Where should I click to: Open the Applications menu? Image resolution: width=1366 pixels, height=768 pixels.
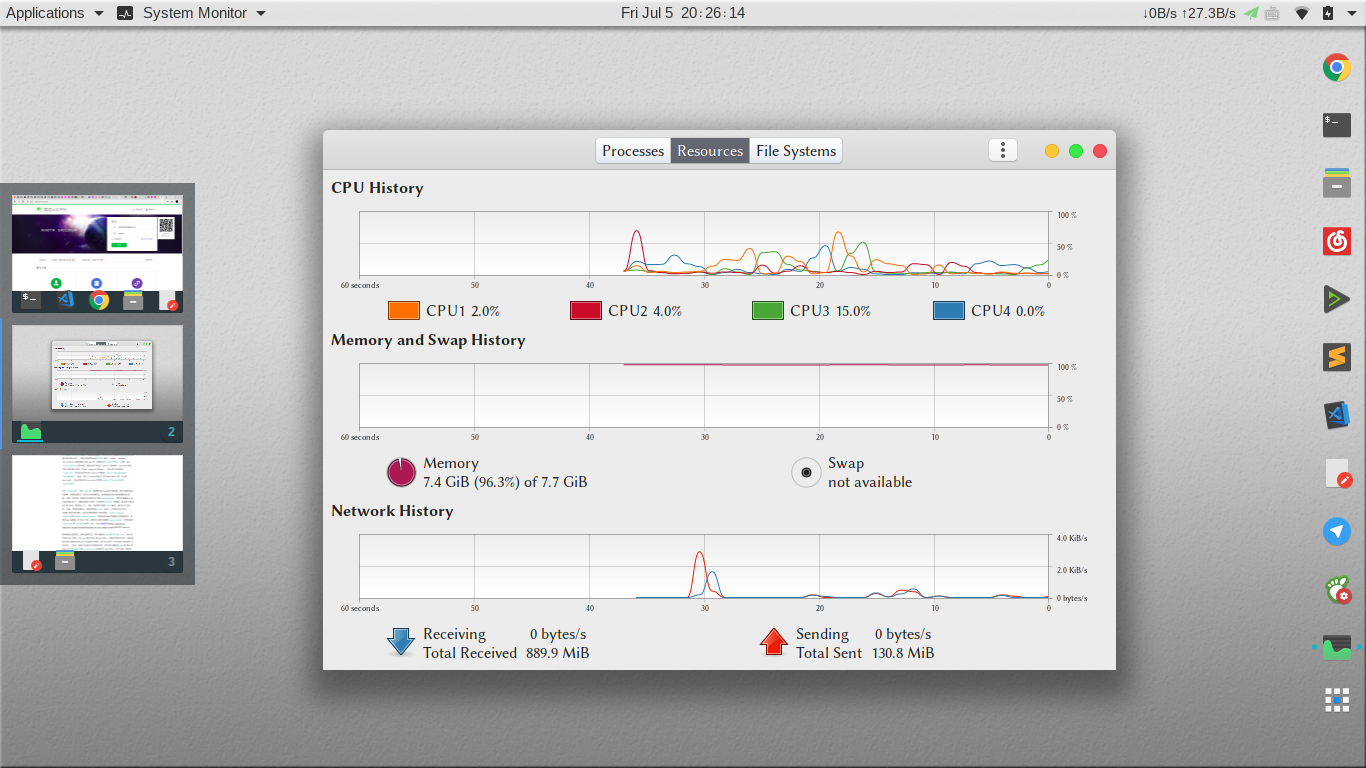pyautogui.click(x=54, y=13)
